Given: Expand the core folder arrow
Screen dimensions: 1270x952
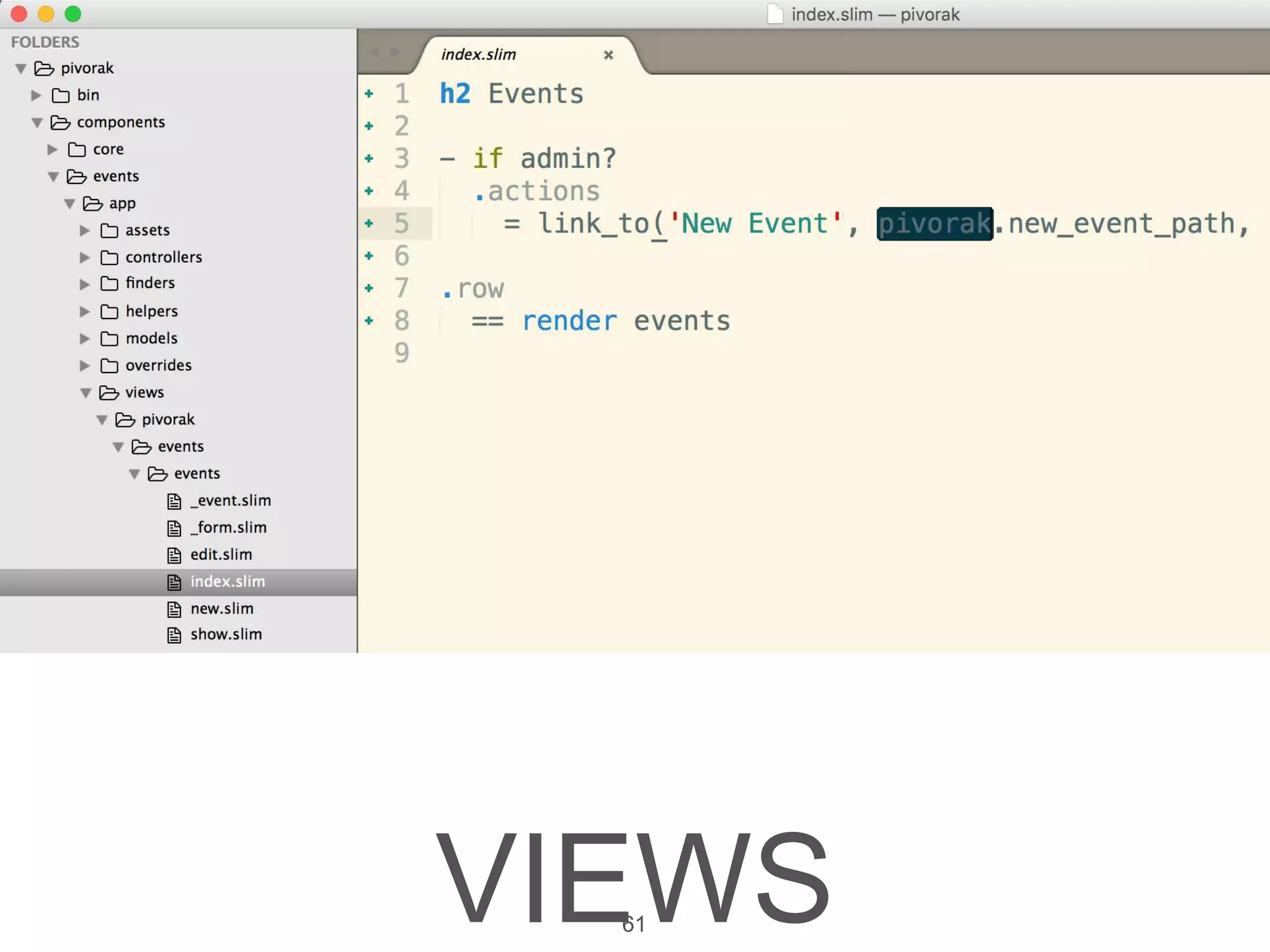Looking at the screenshot, I should [x=53, y=149].
